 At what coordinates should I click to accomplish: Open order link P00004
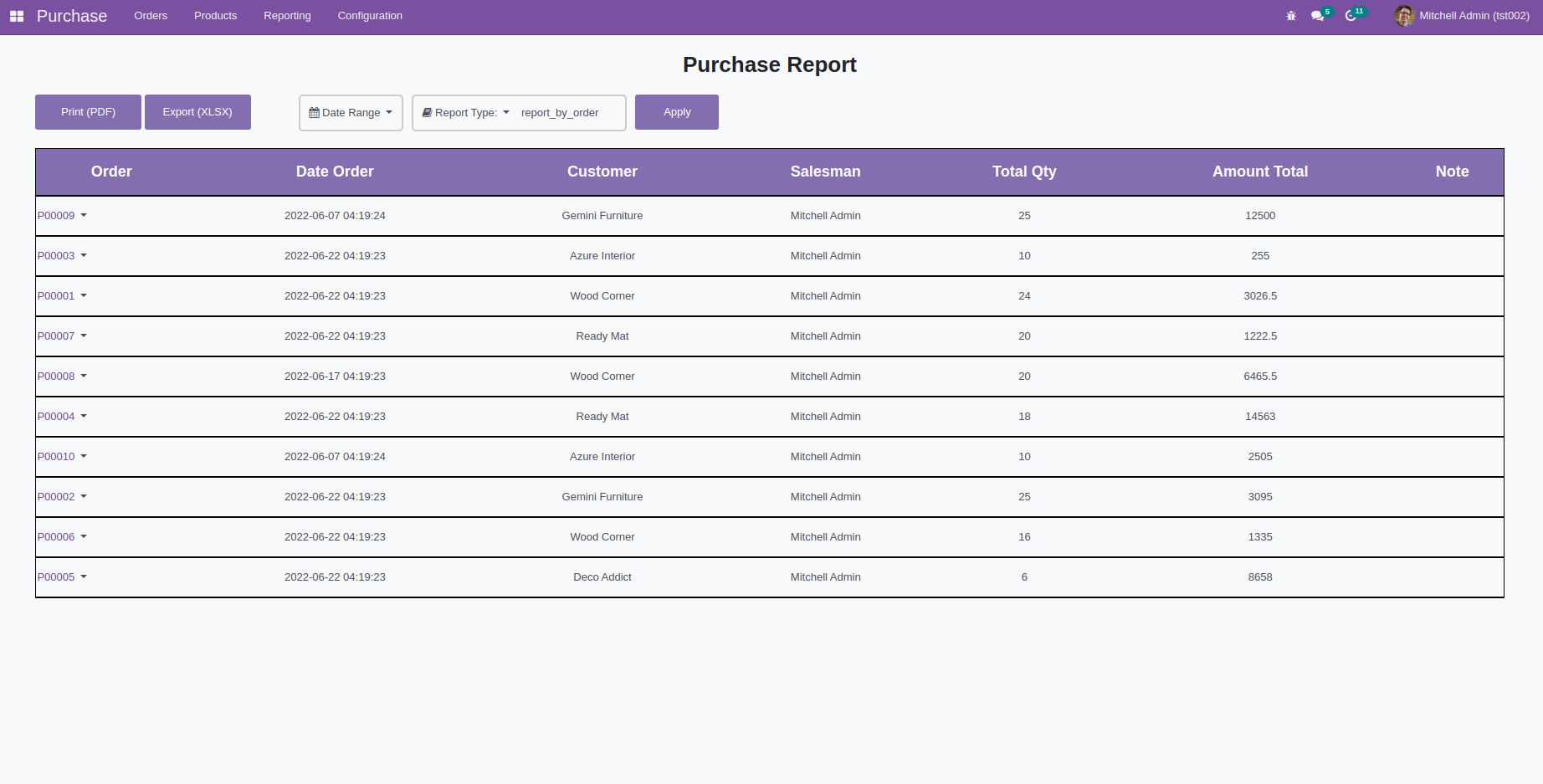click(x=56, y=417)
